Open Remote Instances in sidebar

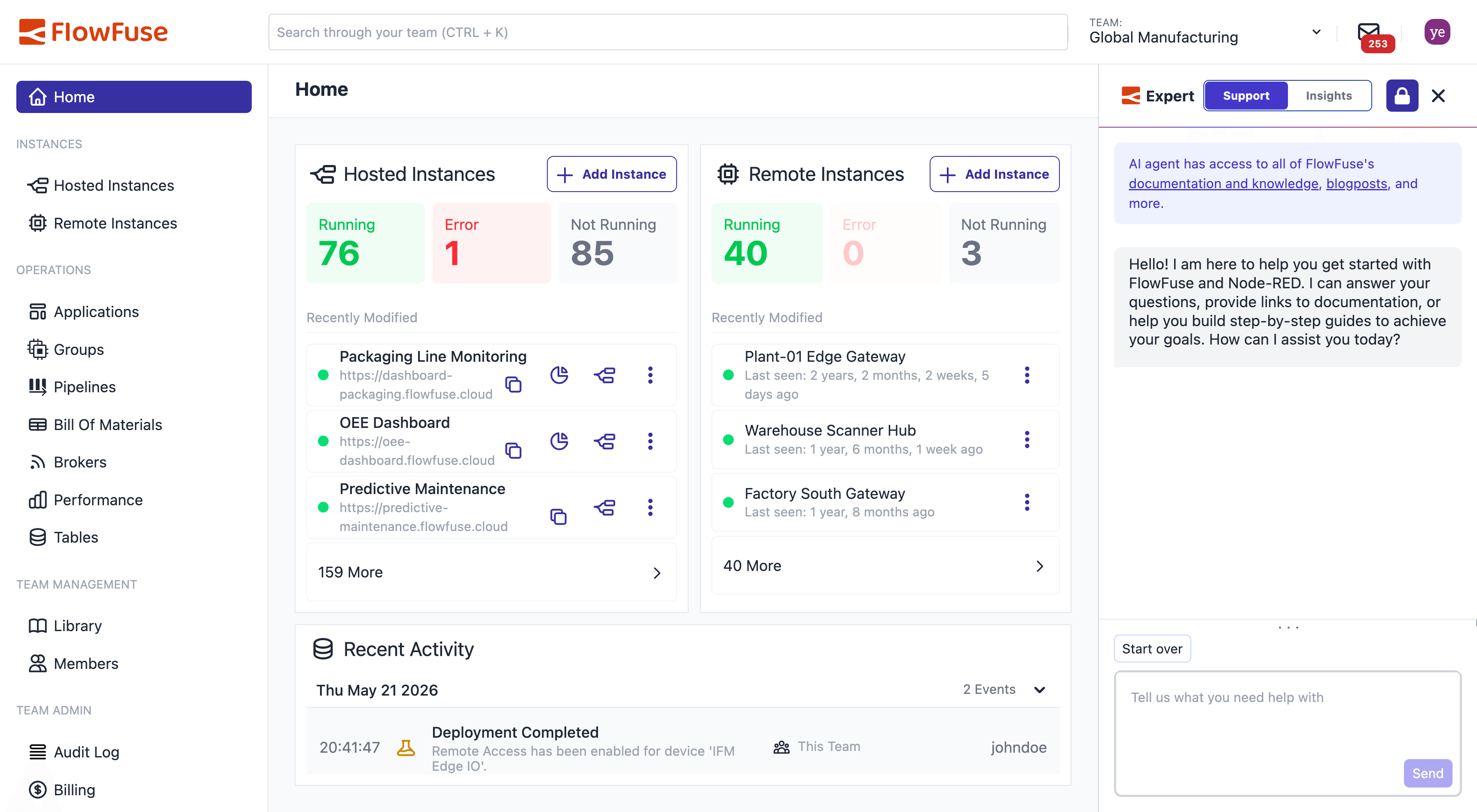134,223
